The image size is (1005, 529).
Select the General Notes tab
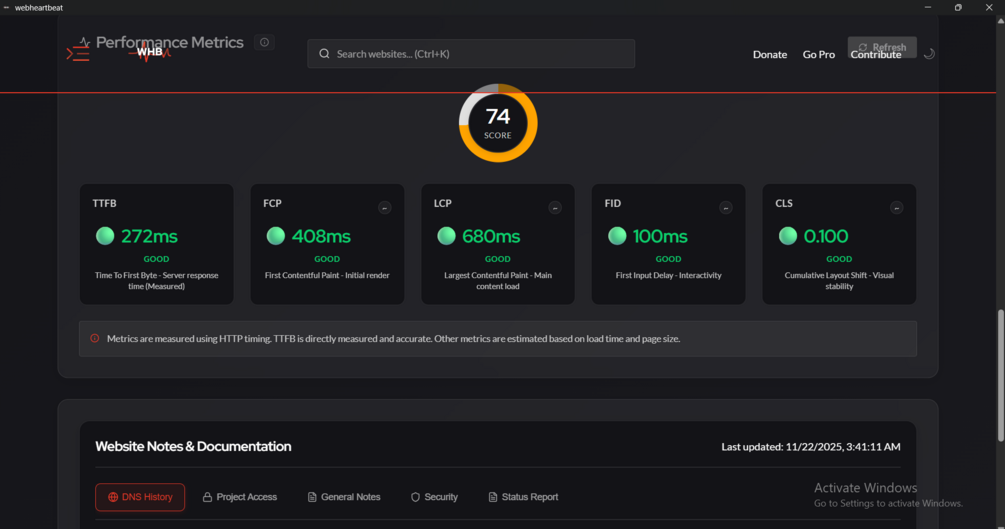coord(344,497)
